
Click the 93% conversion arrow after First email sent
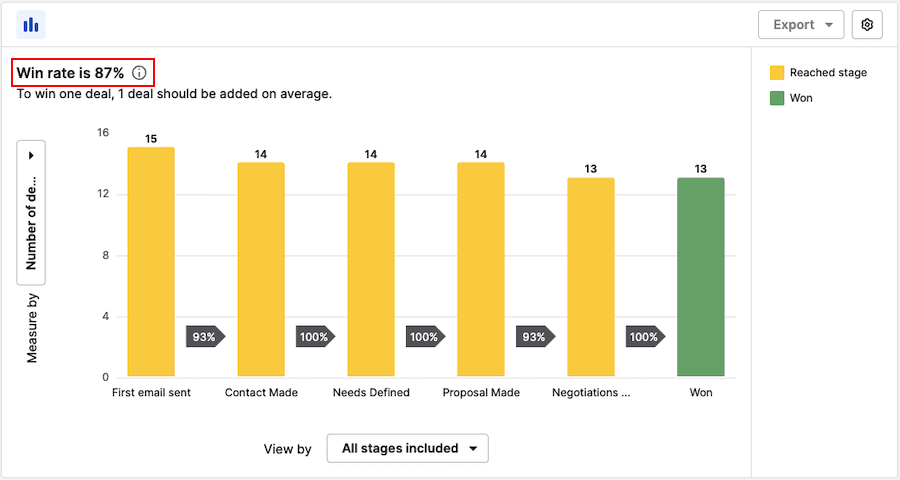point(206,337)
